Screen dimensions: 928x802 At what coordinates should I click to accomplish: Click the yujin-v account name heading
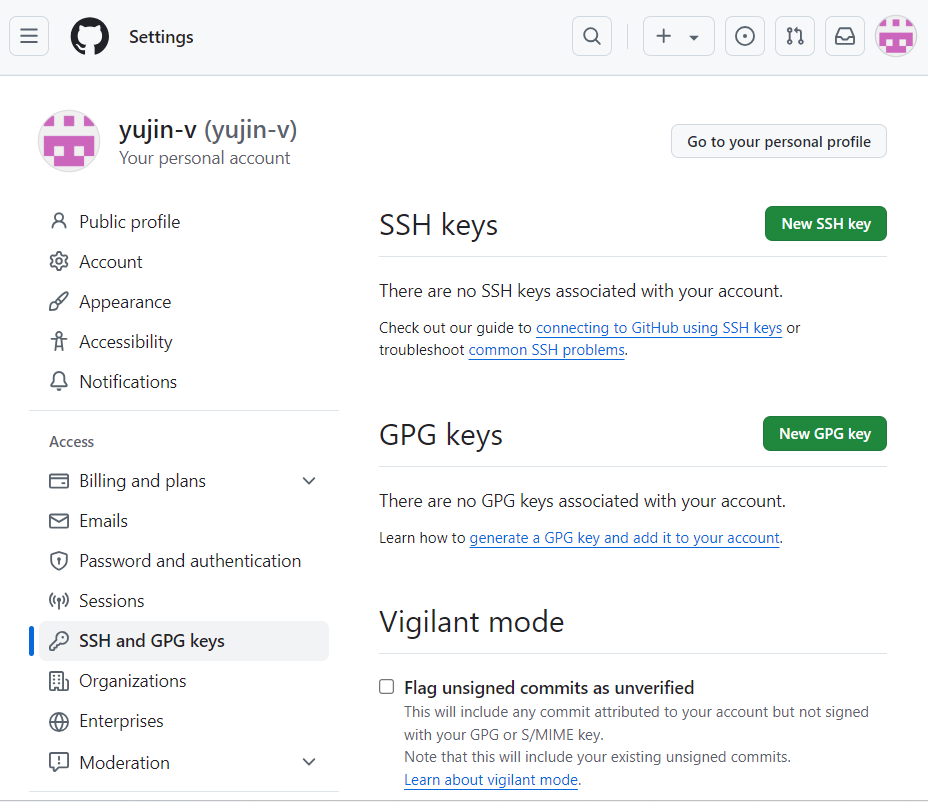click(208, 130)
